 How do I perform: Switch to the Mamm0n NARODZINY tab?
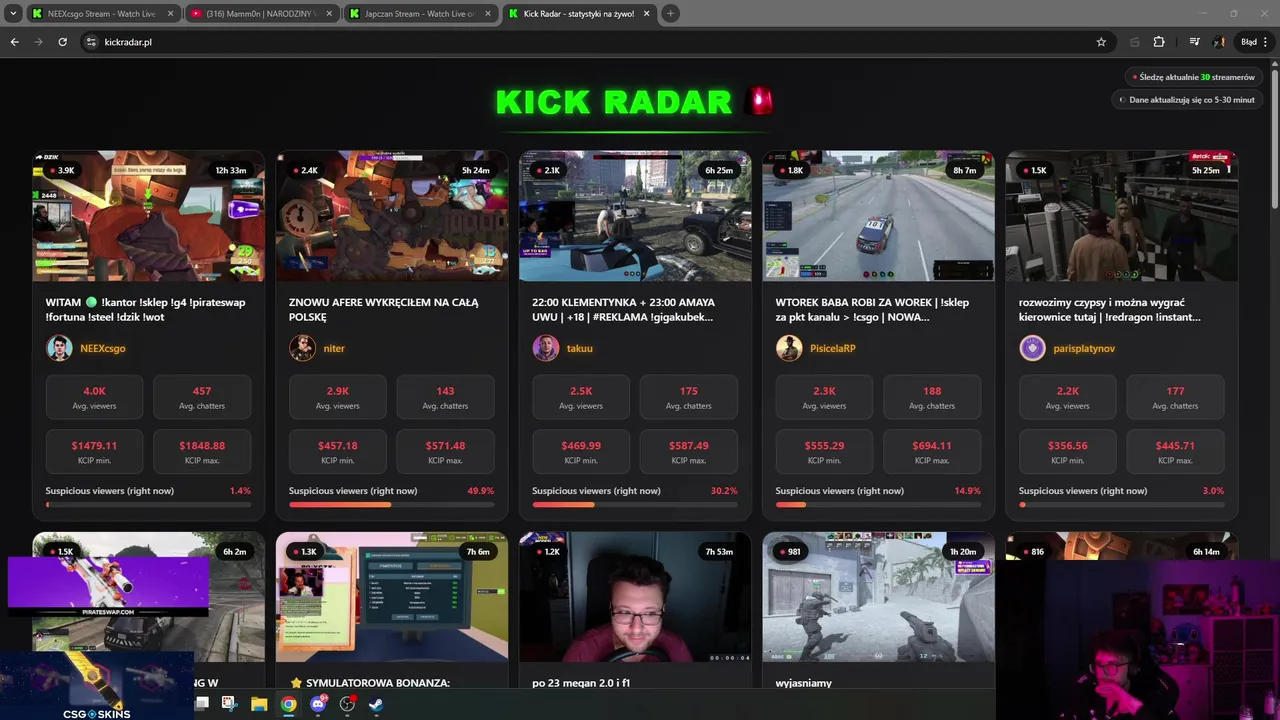pyautogui.click(x=262, y=13)
